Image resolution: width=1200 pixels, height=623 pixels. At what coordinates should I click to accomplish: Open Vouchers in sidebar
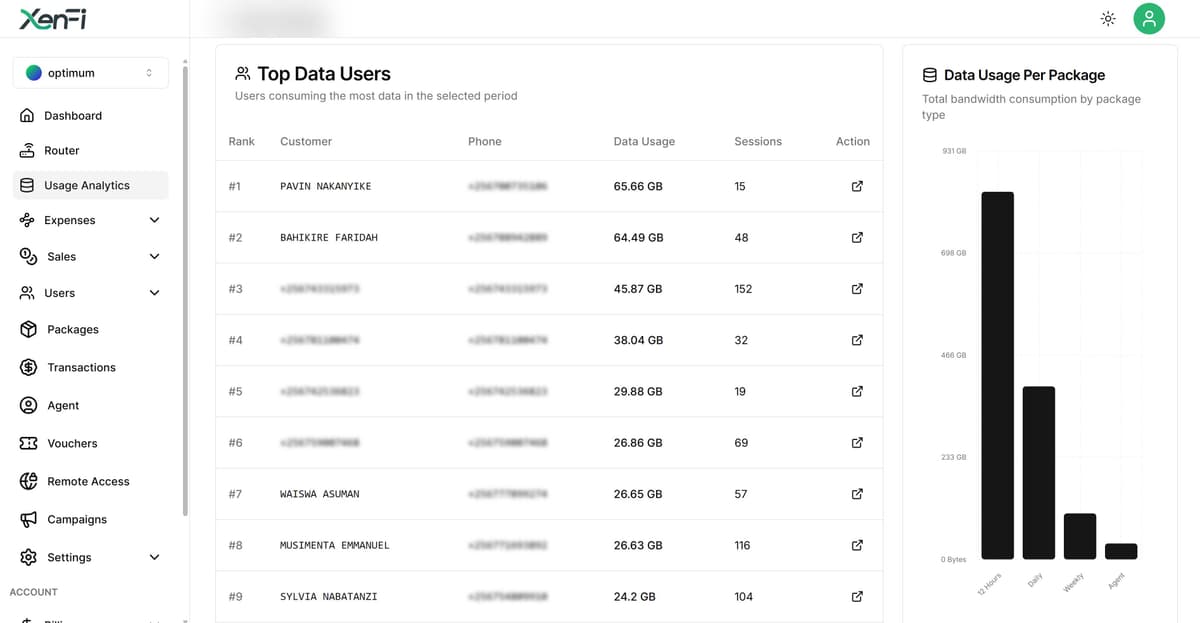[x=90, y=444]
